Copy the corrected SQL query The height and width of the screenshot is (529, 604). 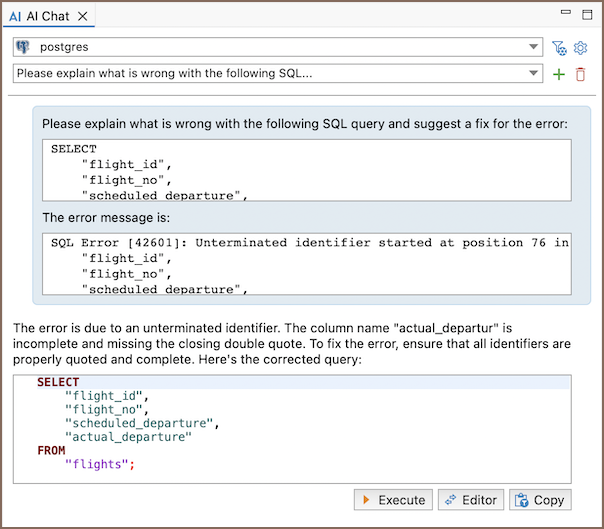click(540, 500)
